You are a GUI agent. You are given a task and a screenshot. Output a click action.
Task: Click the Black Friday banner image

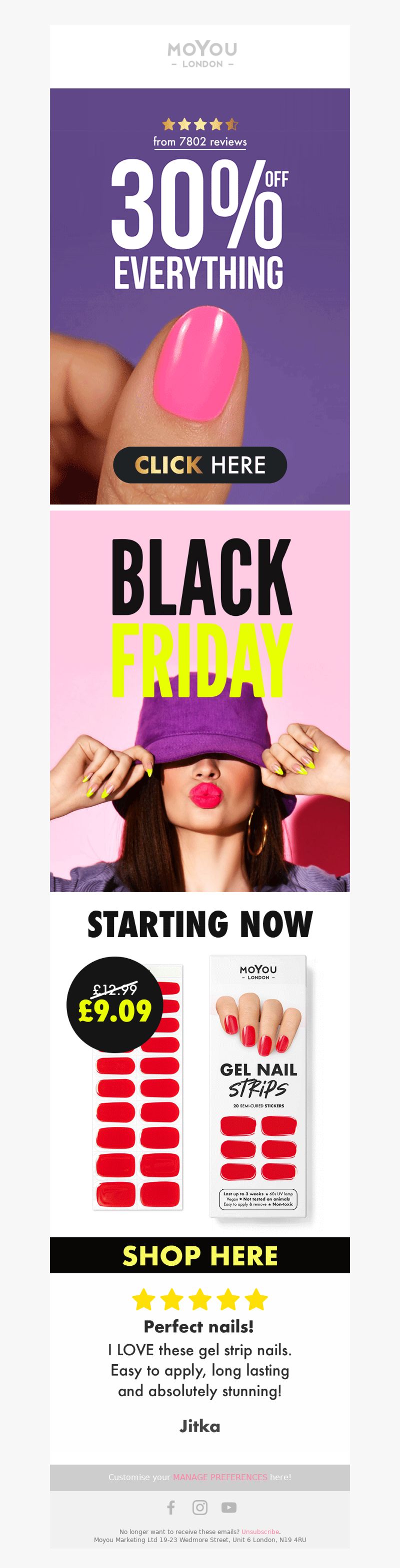[199, 701]
